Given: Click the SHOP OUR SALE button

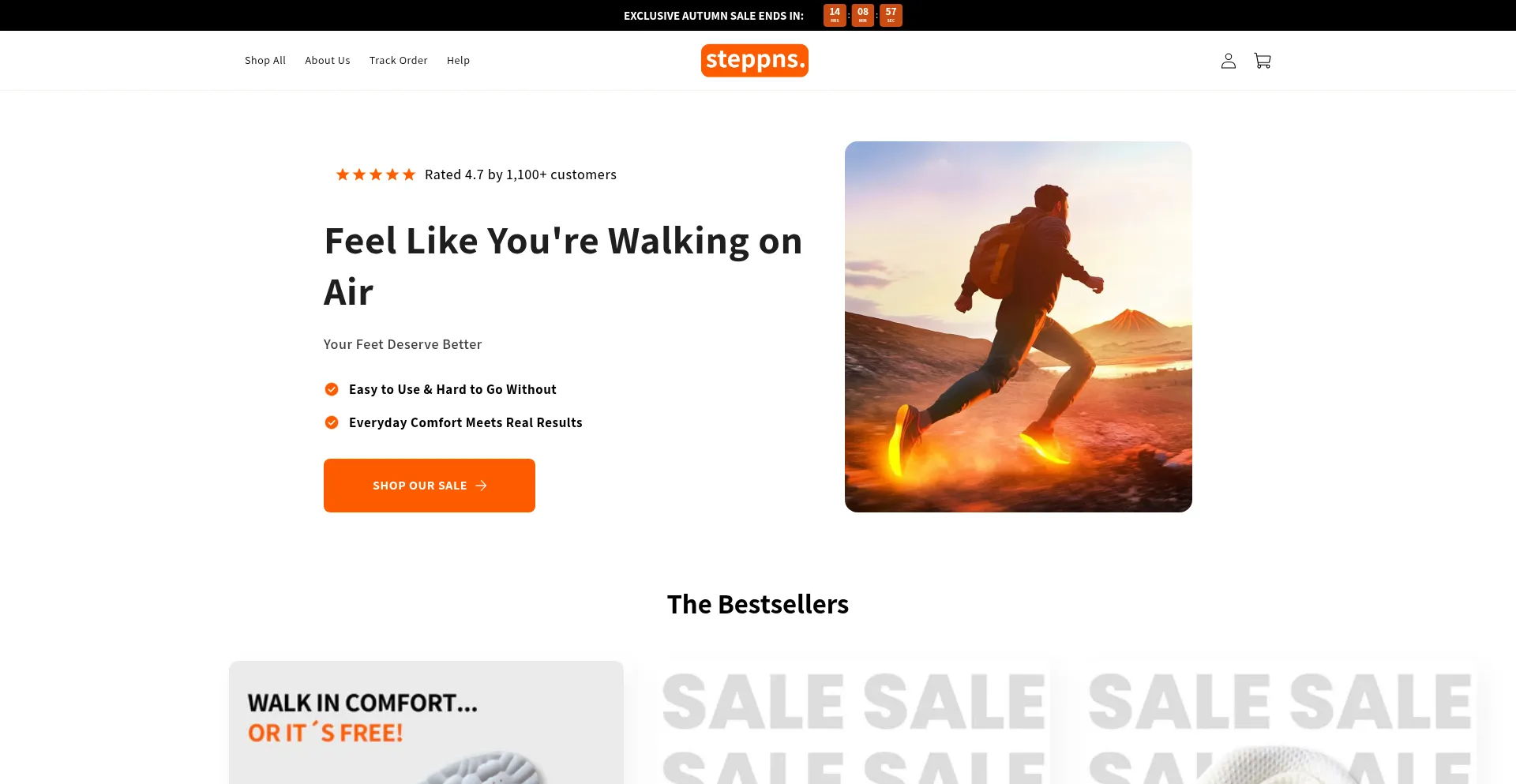Looking at the screenshot, I should [430, 486].
